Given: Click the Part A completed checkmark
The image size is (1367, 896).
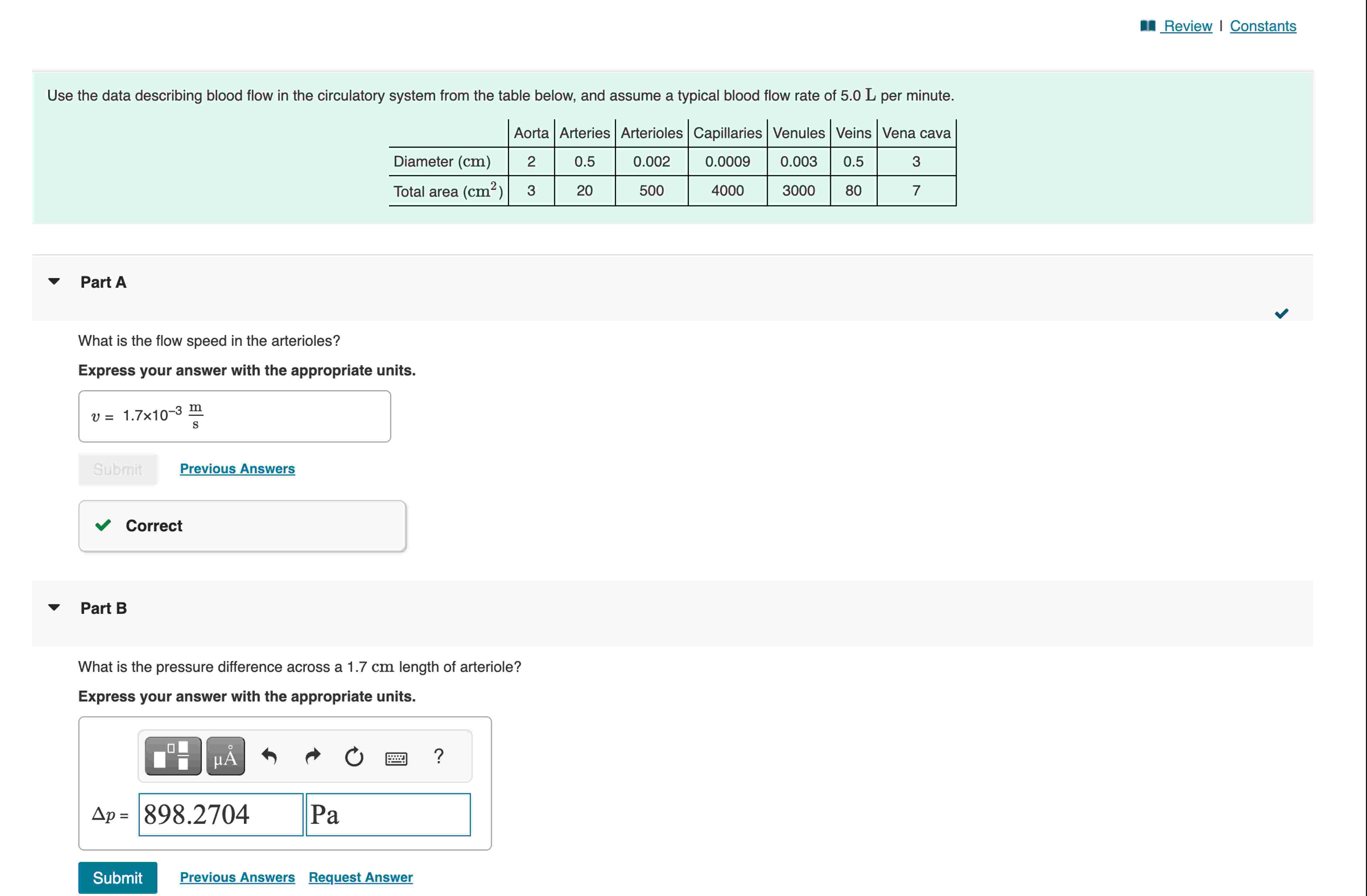Looking at the screenshot, I should (x=1281, y=314).
